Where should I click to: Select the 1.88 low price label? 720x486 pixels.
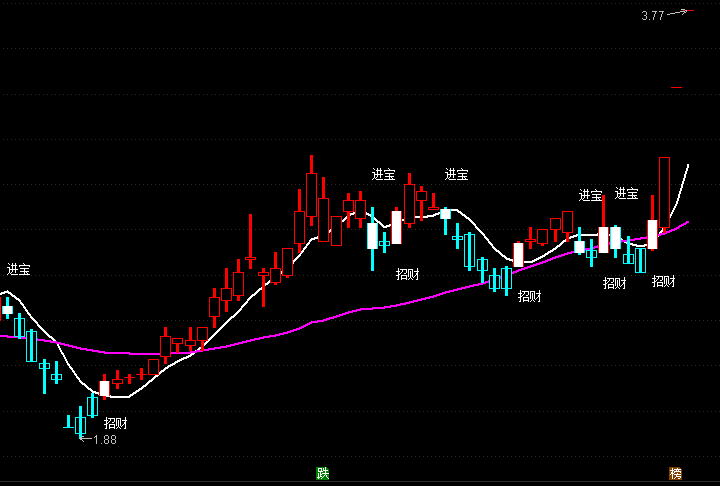point(105,440)
